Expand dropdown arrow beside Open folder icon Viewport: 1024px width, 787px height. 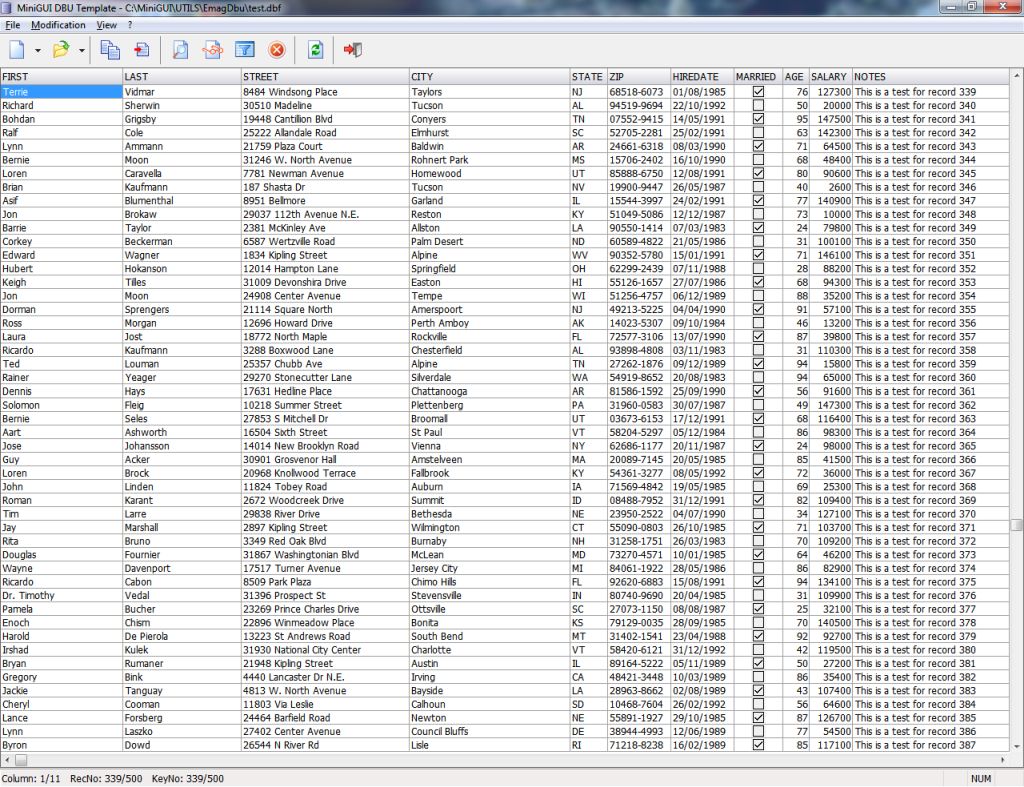tap(82, 50)
